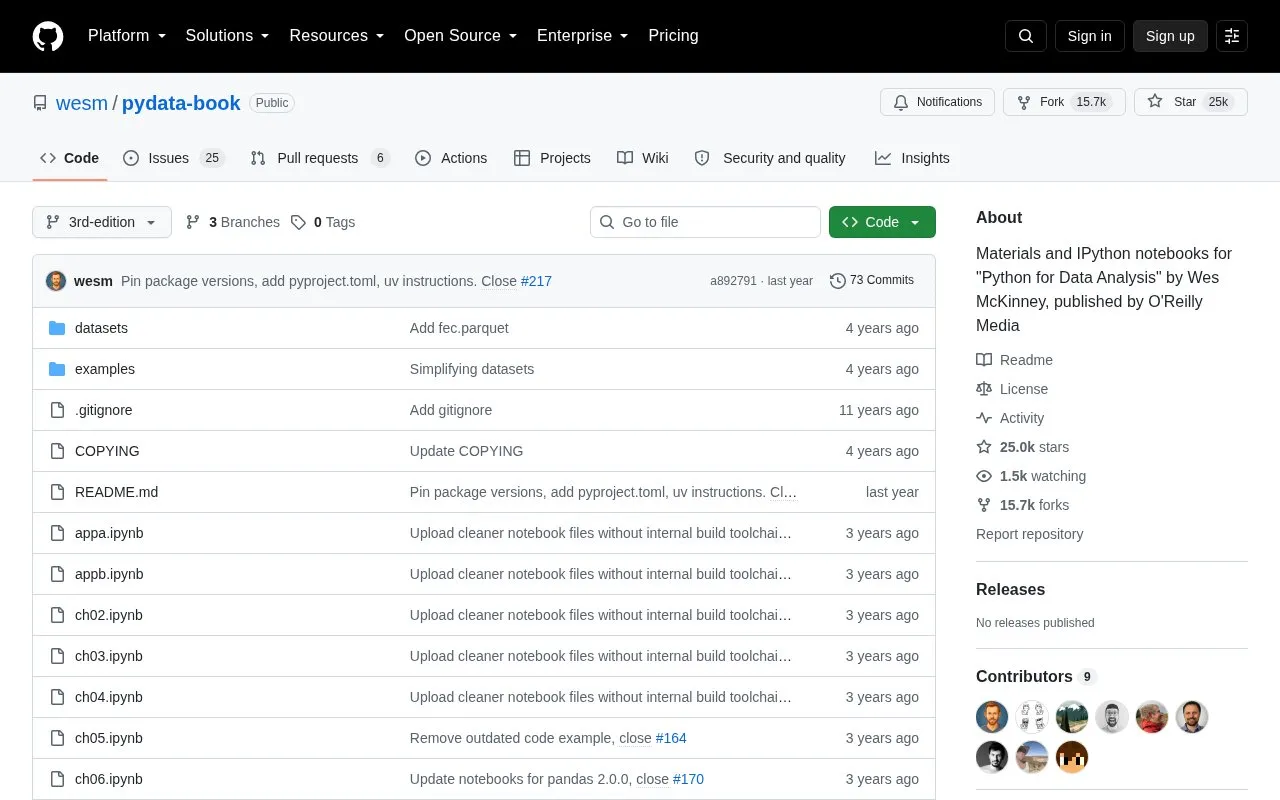
Task: Click the License scale icon in About
Action: coord(984,389)
